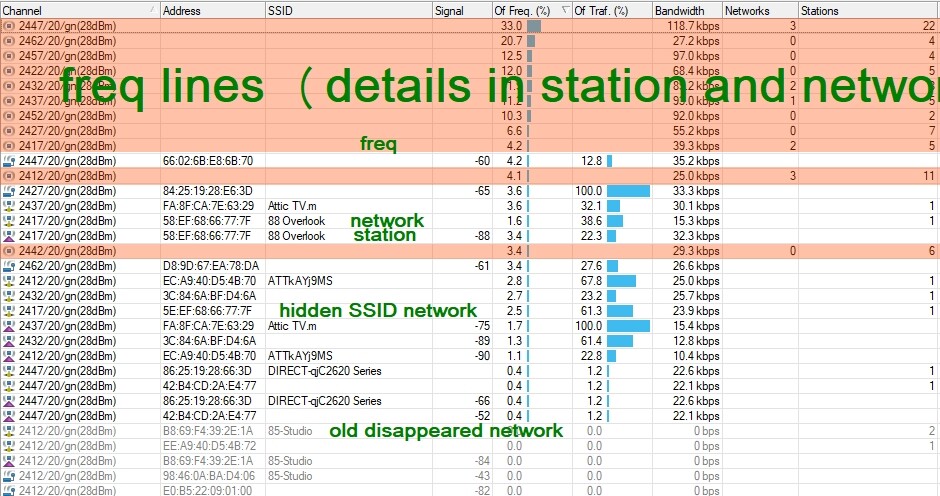Click the full traffic bar on the 84:25:19:28:E6:3D row
Screen dimensions: 940x496
coord(628,191)
